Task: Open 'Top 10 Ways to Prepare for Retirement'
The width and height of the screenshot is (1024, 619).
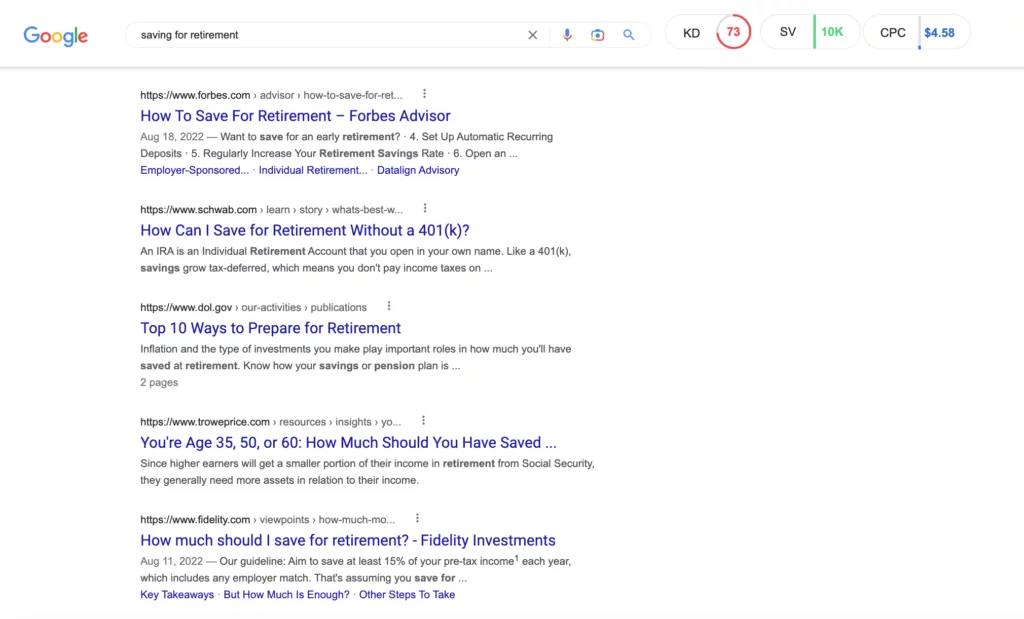Action: [270, 328]
